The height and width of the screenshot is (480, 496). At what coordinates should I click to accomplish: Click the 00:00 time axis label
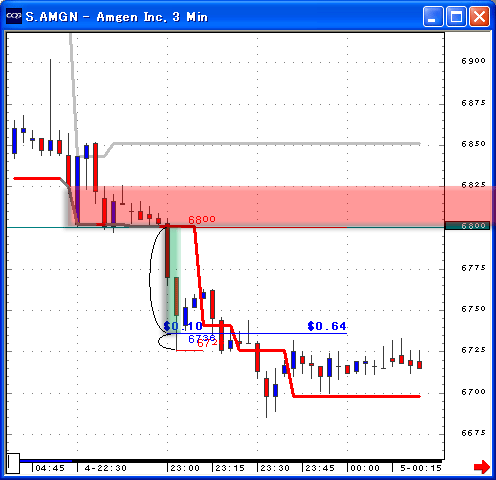tap(365, 468)
